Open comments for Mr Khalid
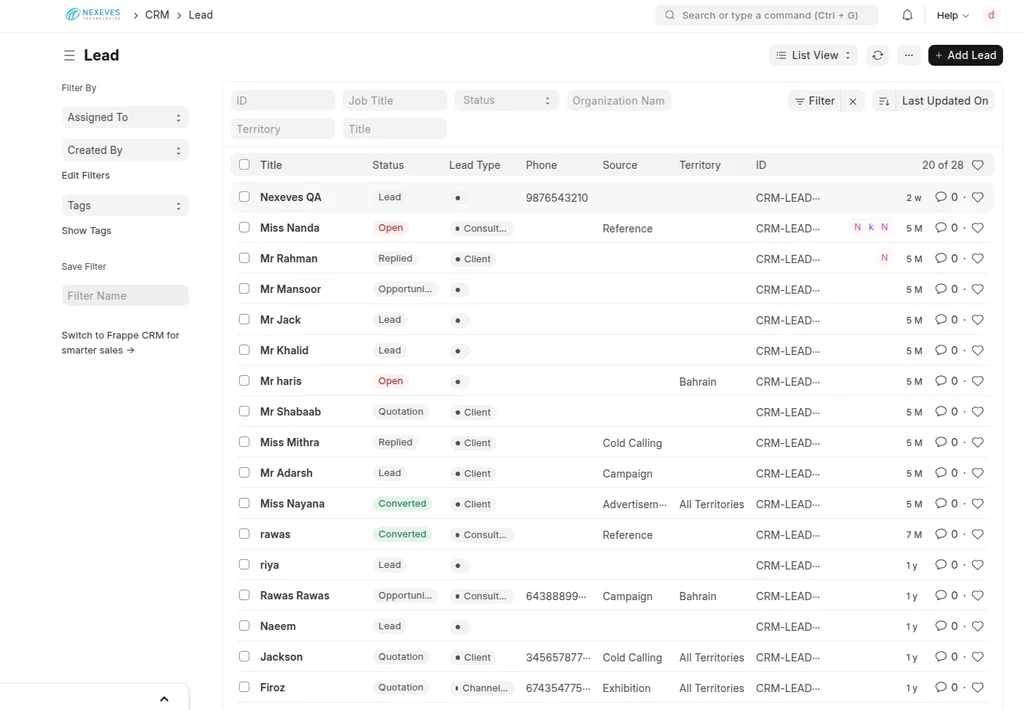This screenshot has height=710, width=1024. point(946,350)
